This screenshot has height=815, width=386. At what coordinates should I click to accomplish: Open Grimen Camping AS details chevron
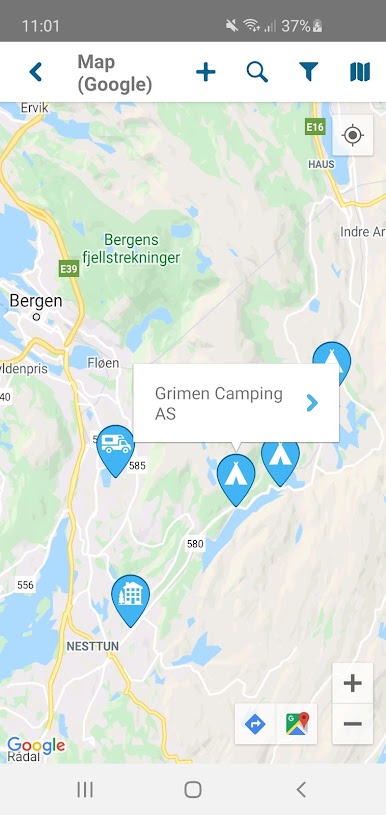pyautogui.click(x=312, y=403)
